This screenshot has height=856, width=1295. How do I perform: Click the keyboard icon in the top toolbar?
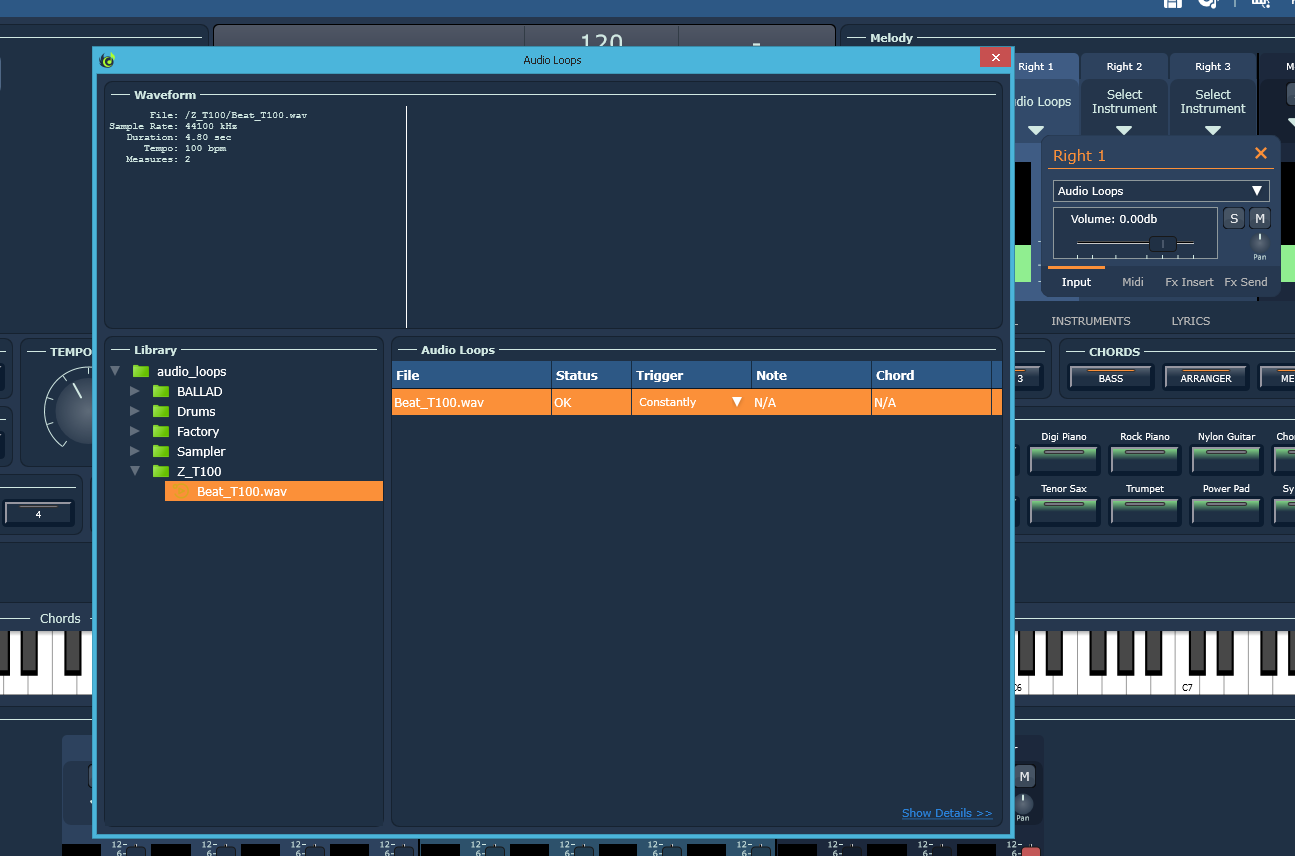tap(1260, 3)
